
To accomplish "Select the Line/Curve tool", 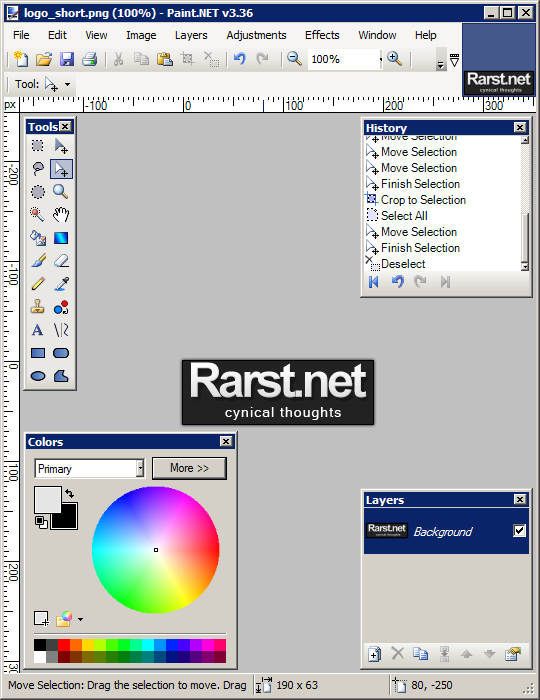I will coord(61,330).
